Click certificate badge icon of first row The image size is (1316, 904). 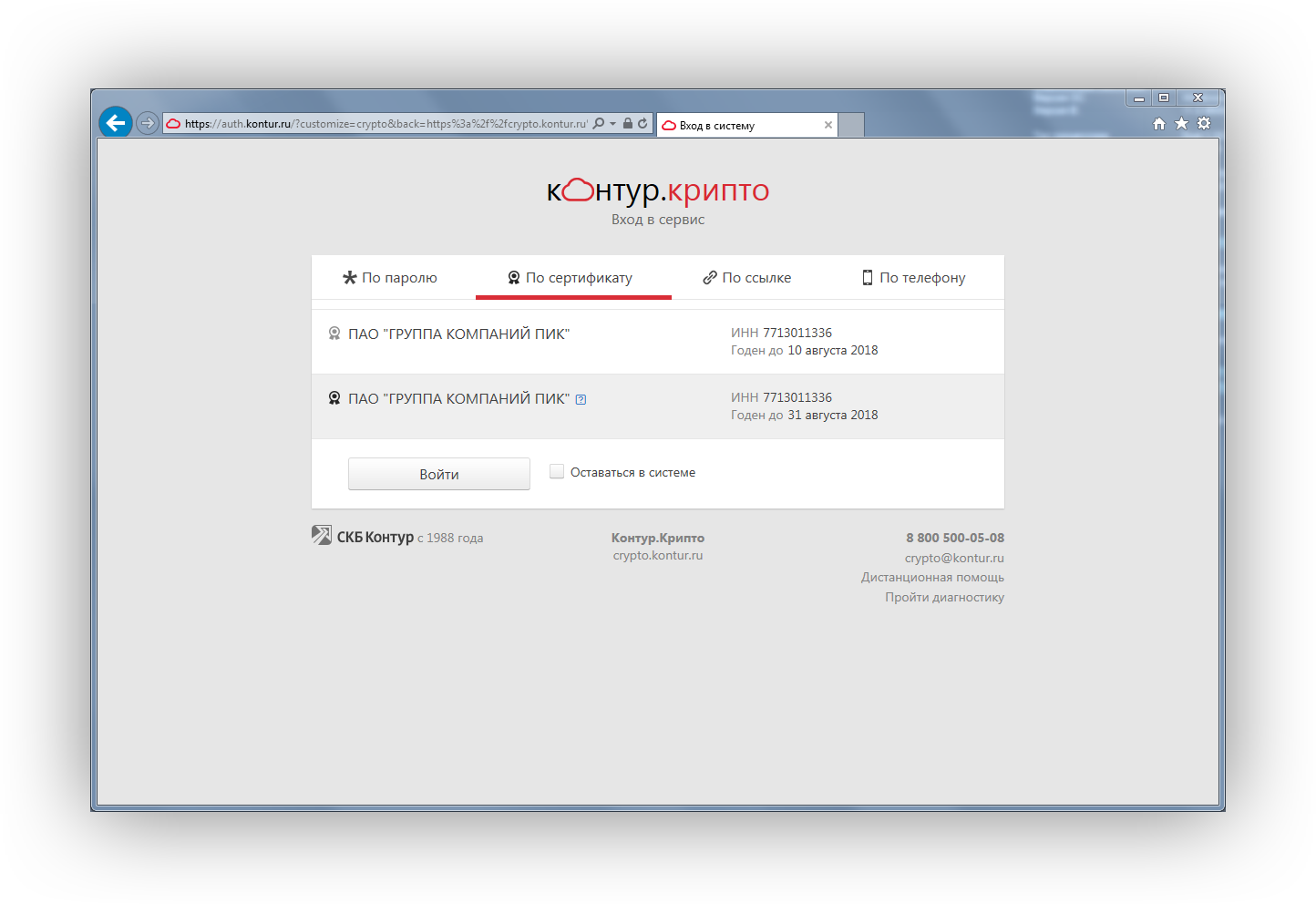pos(334,334)
